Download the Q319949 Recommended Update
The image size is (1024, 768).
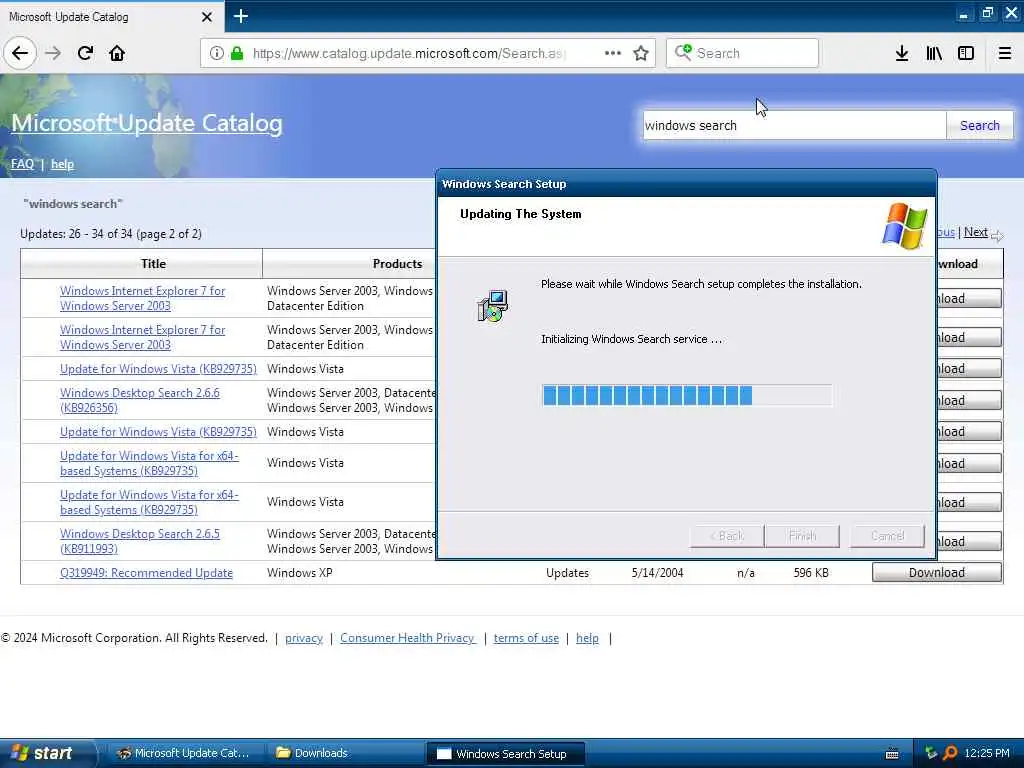point(936,572)
